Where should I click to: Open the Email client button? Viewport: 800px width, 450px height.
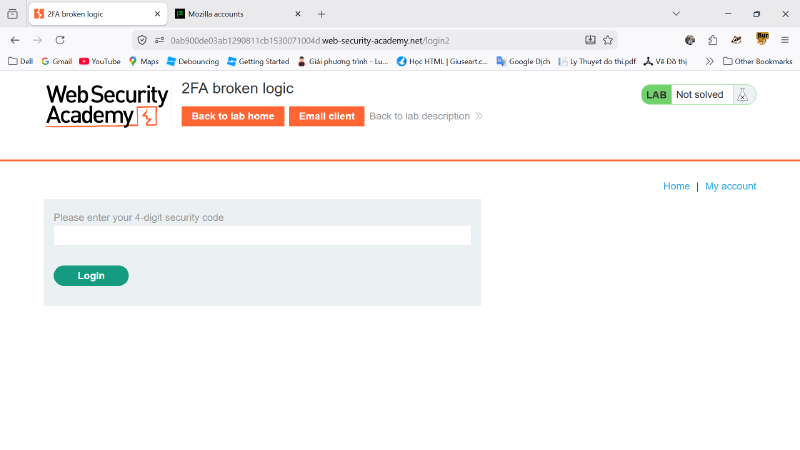(327, 116)
